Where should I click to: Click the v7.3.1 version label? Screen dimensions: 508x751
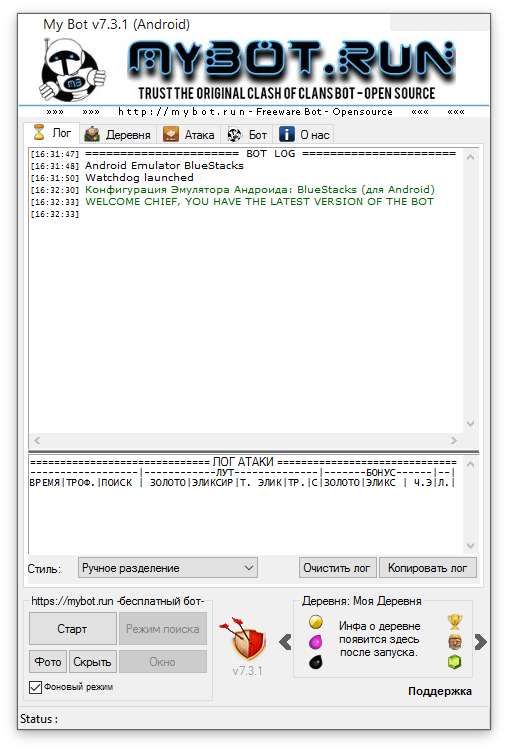(247, 671)
